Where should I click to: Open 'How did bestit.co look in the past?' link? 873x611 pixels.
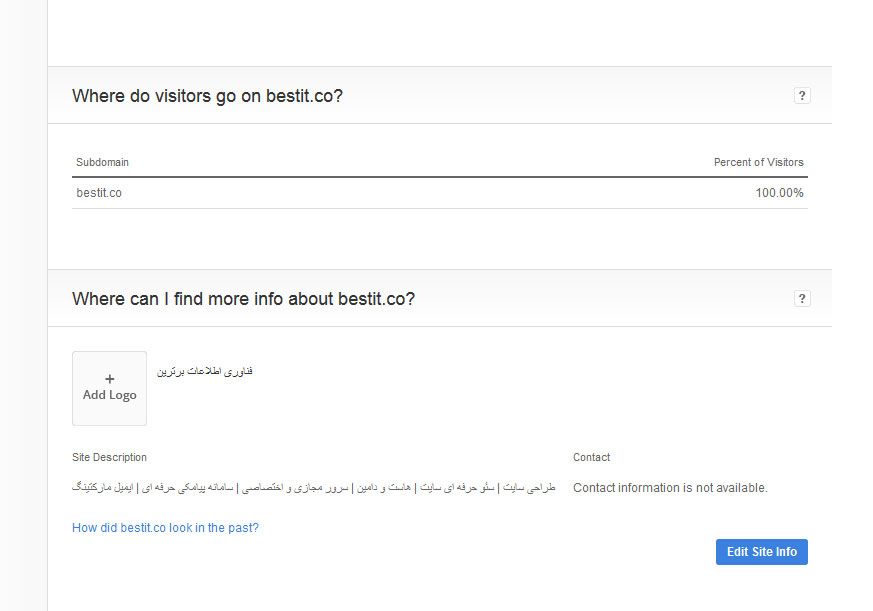pyautogui.click(x=165, y=527)
